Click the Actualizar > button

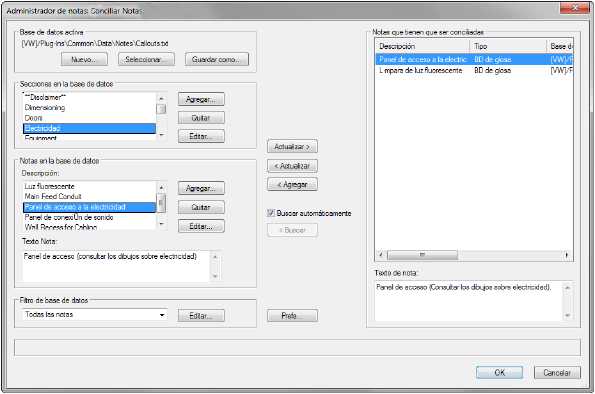tap(292, 147)
